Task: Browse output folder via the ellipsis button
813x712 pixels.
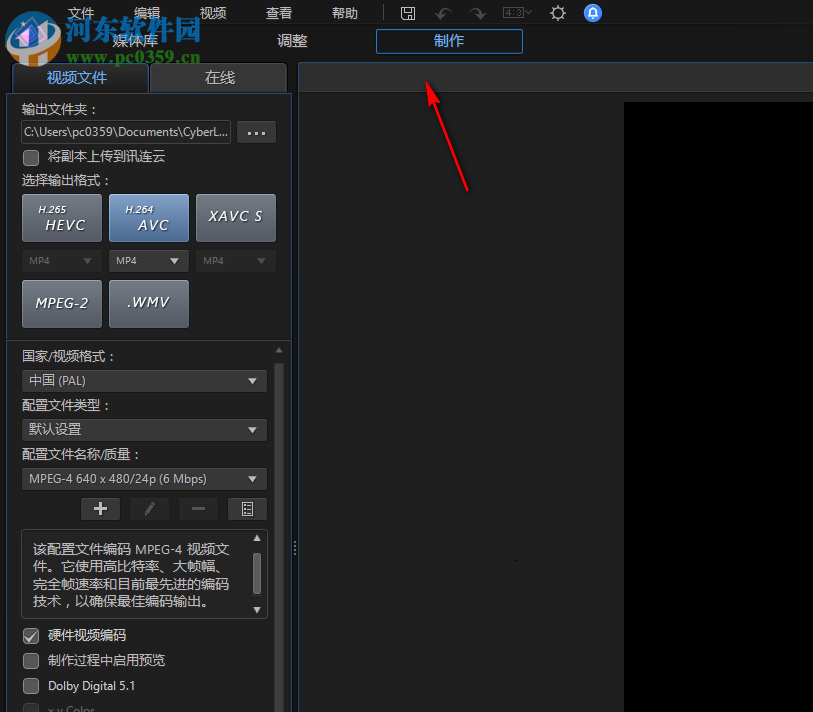Action: pos(256,132)
